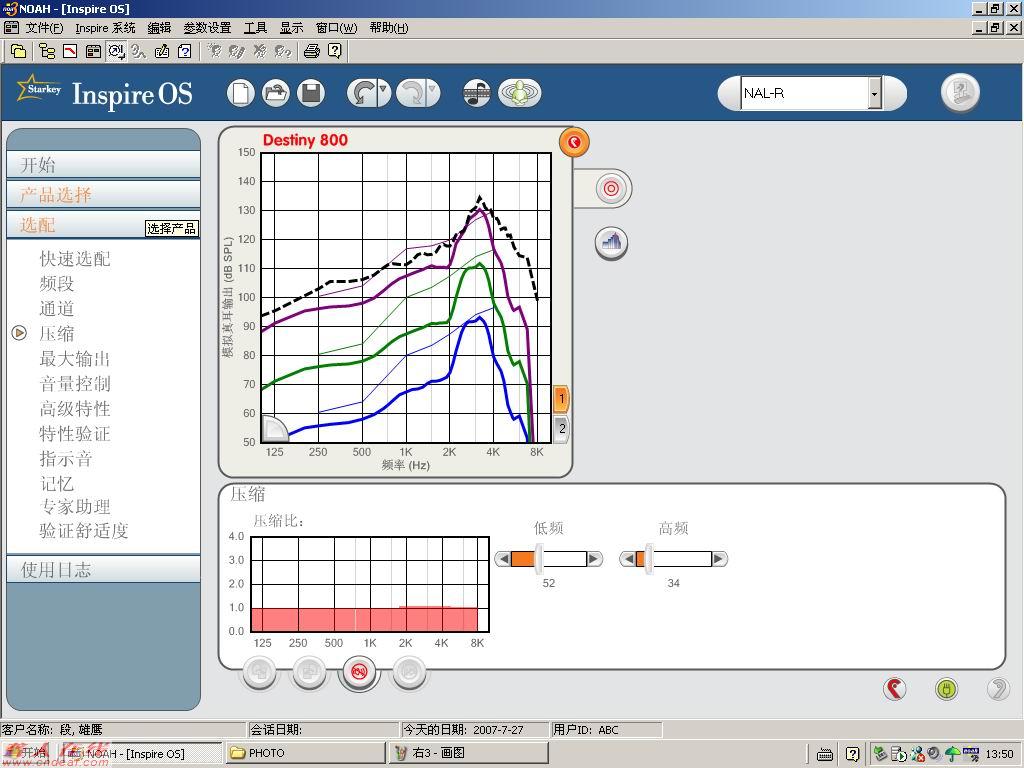Click the tree structure icon in NOAH toolbar
1024x768 pixels.
tap(46, 51)
